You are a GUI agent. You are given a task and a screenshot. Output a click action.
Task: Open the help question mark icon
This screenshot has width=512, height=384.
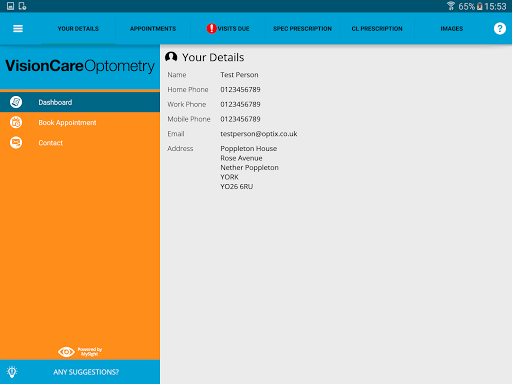click(500, 29)
